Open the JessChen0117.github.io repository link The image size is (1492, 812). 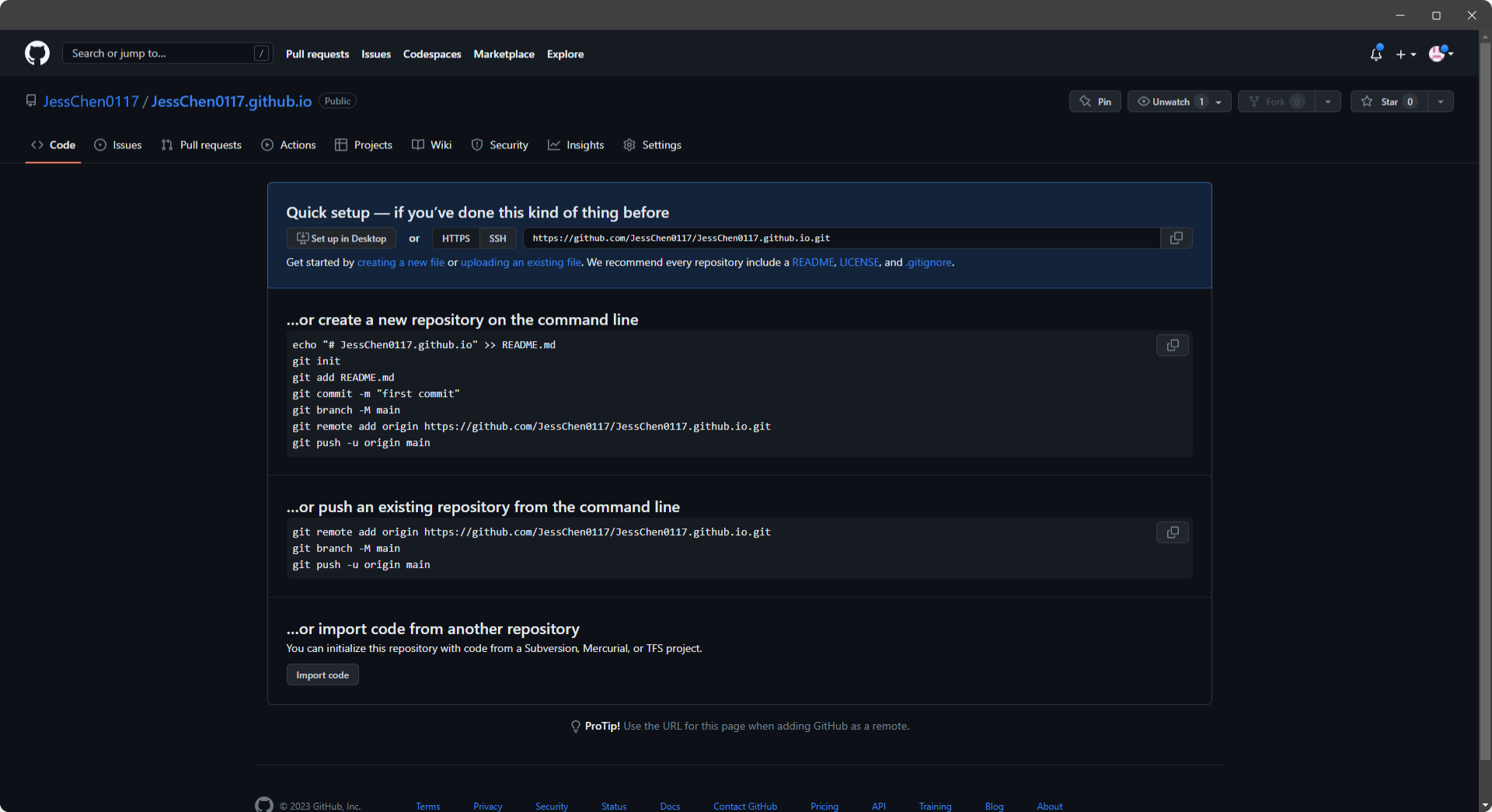(x=232, y=102)
